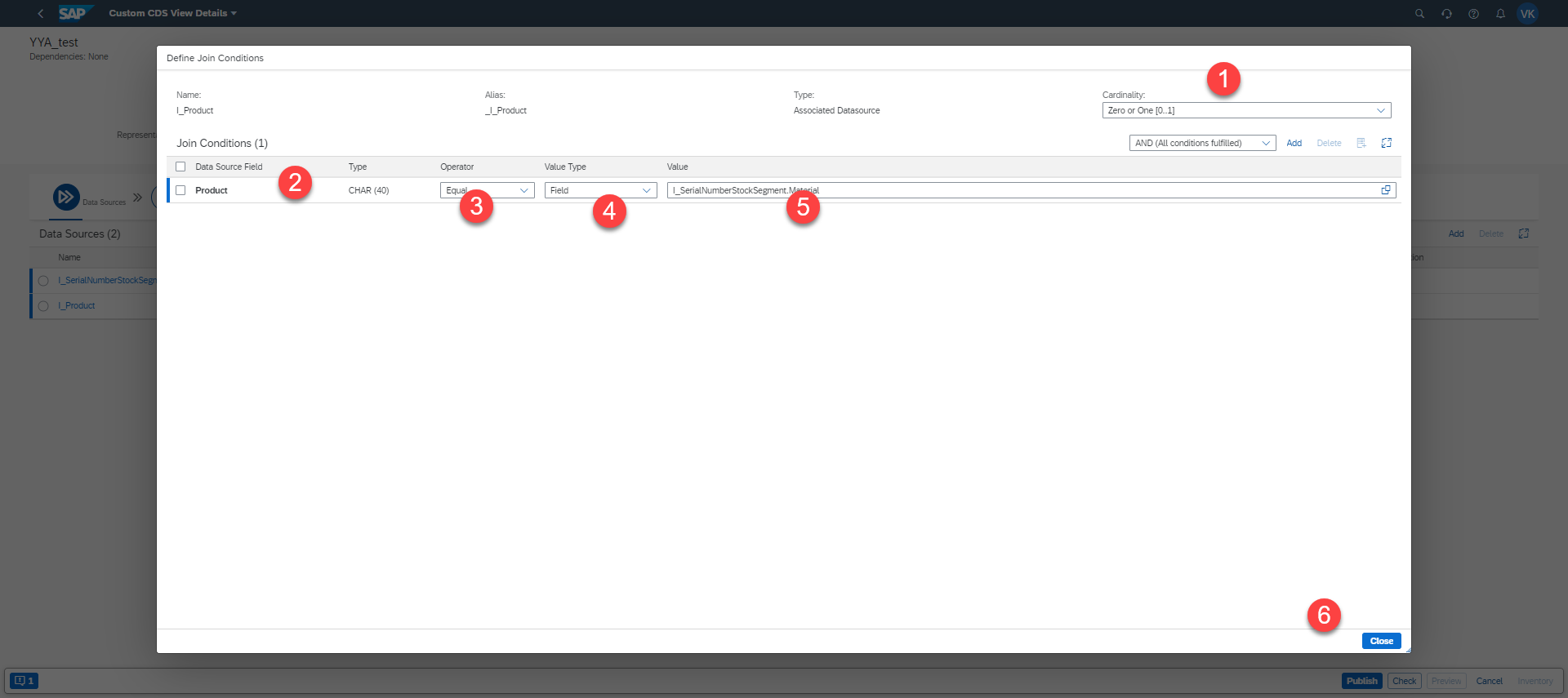
Task: Click Delete in the Join Conditions toolbar
Action: click(x=1329, y=143)
